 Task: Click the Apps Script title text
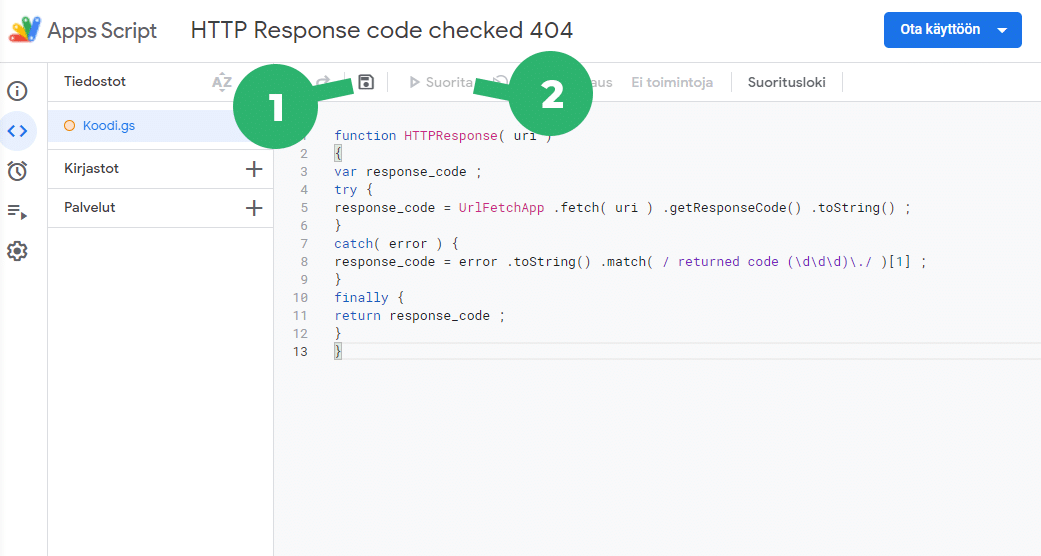[x=102, y=31]
